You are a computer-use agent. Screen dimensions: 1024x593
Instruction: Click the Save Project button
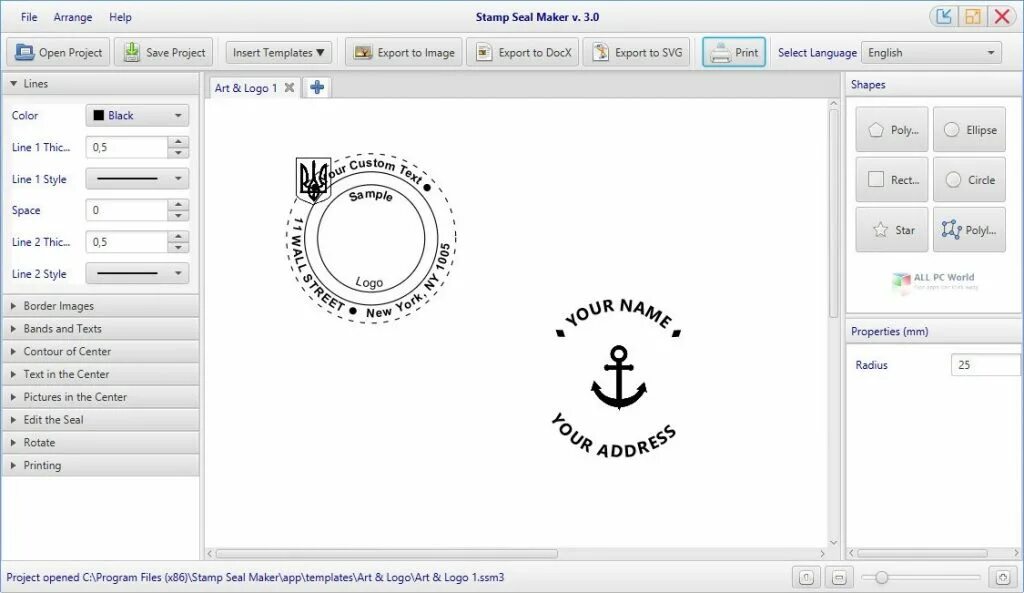pyautogui.click(x=164, y=52)
